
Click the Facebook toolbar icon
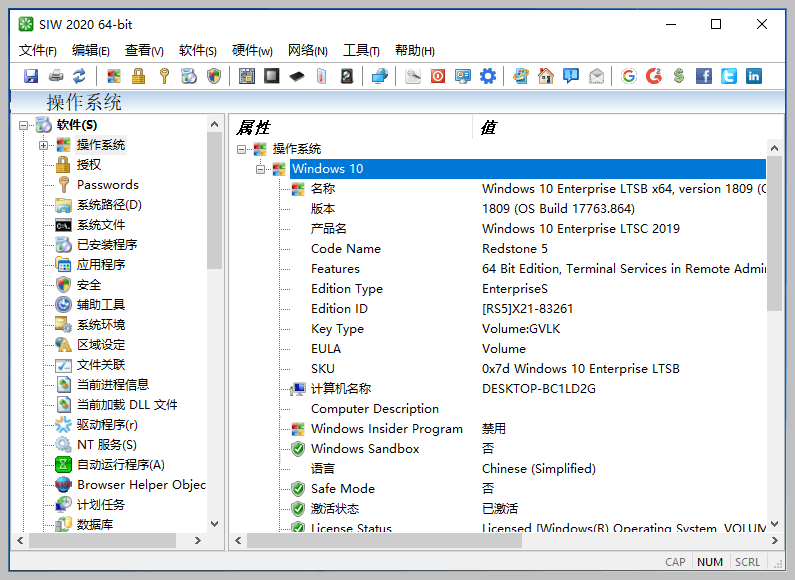tap(704, 76)
